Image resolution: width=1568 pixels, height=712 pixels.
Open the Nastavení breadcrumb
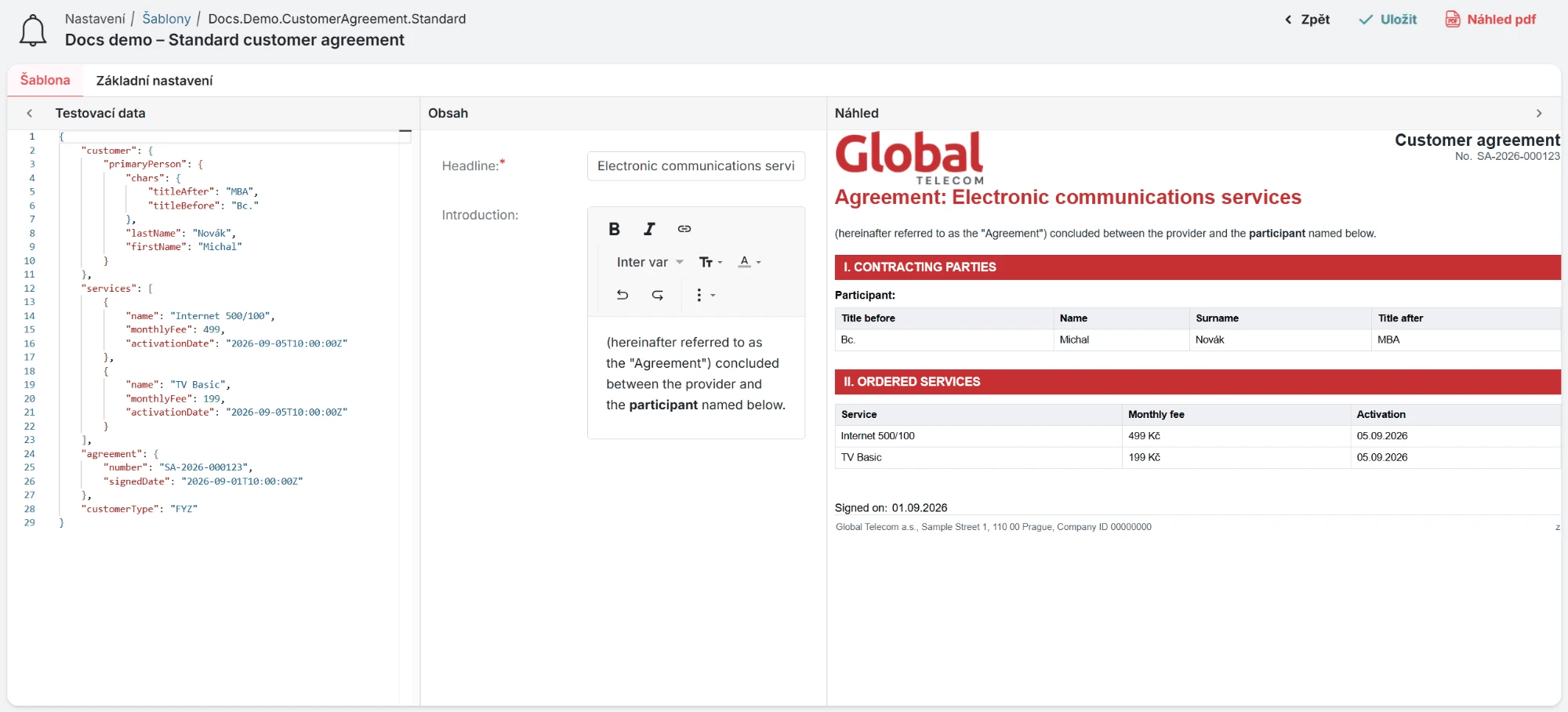[95, 19]
